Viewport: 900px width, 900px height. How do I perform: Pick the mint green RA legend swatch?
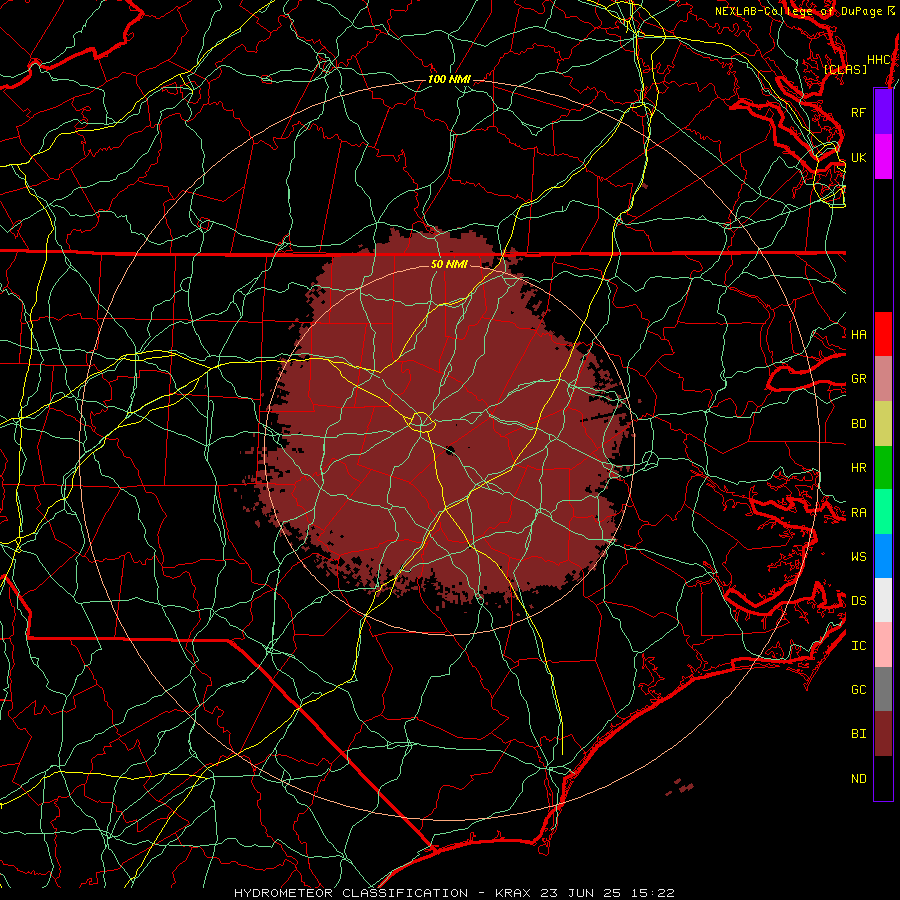[883, 512]
